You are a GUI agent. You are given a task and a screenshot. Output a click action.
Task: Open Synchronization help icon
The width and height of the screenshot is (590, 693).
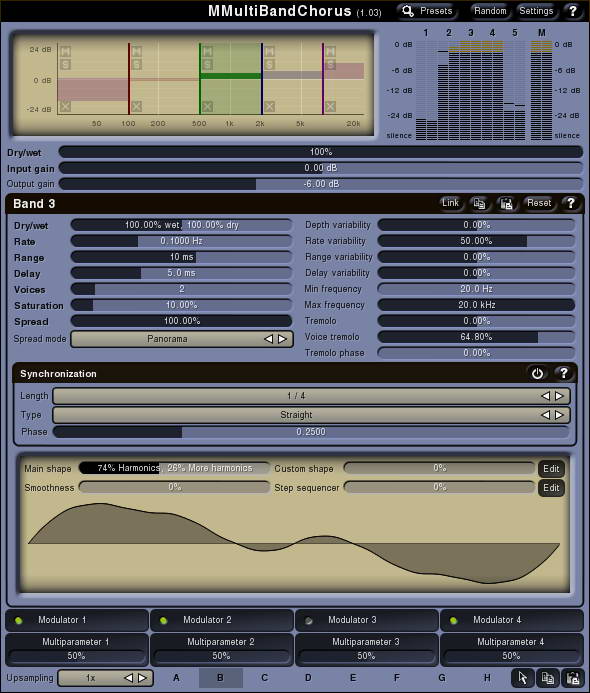point(563,373)
